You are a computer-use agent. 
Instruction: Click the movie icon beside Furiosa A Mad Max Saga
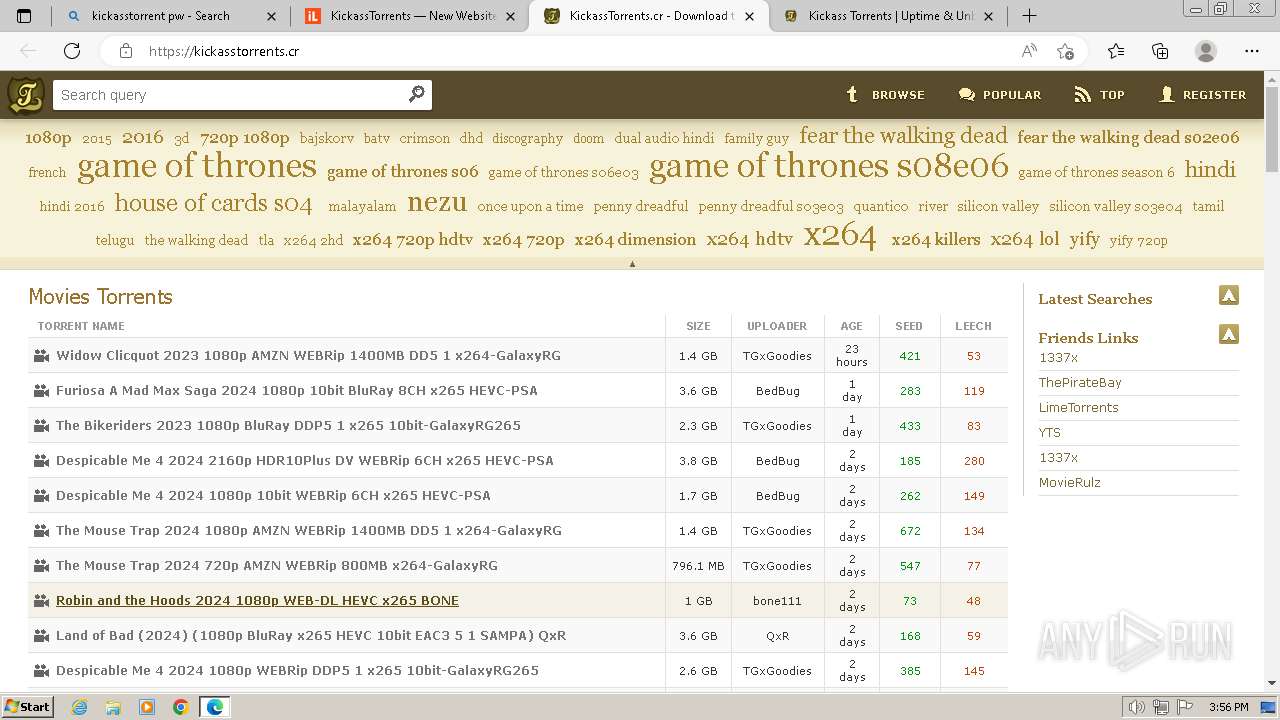pyautogui.click(x=41, y=390)
